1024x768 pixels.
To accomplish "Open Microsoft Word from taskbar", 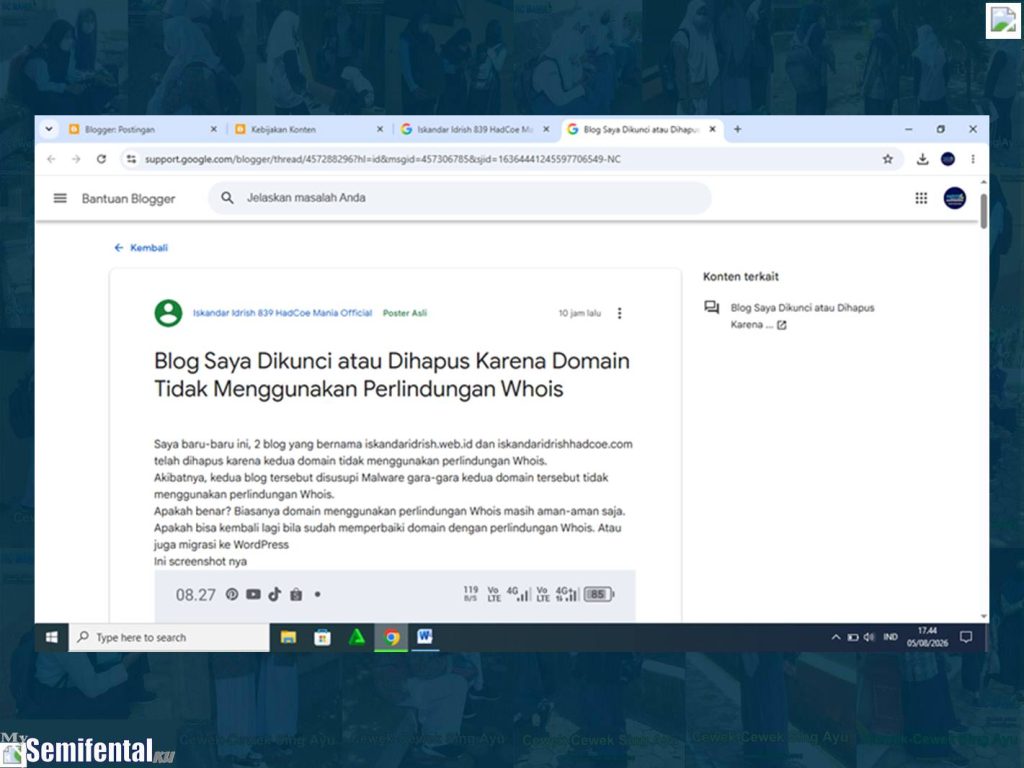I will [x=425, y=636].
